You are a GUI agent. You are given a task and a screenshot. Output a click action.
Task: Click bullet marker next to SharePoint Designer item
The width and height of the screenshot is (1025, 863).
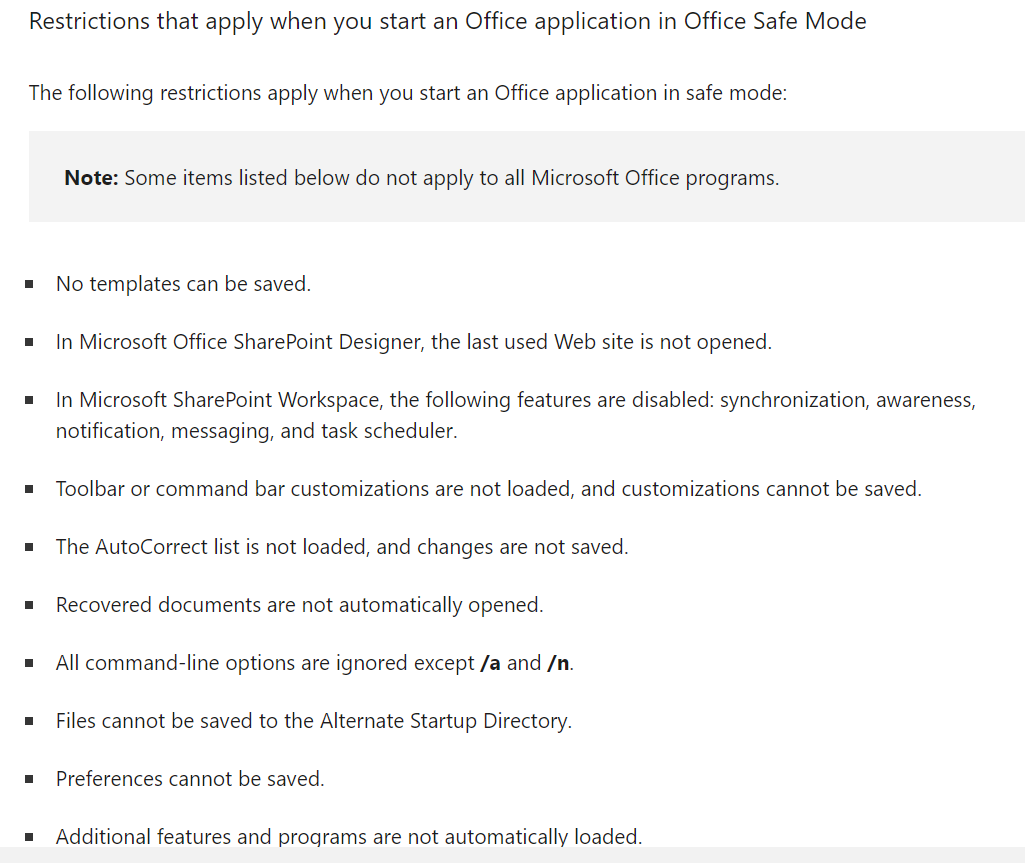29,342
